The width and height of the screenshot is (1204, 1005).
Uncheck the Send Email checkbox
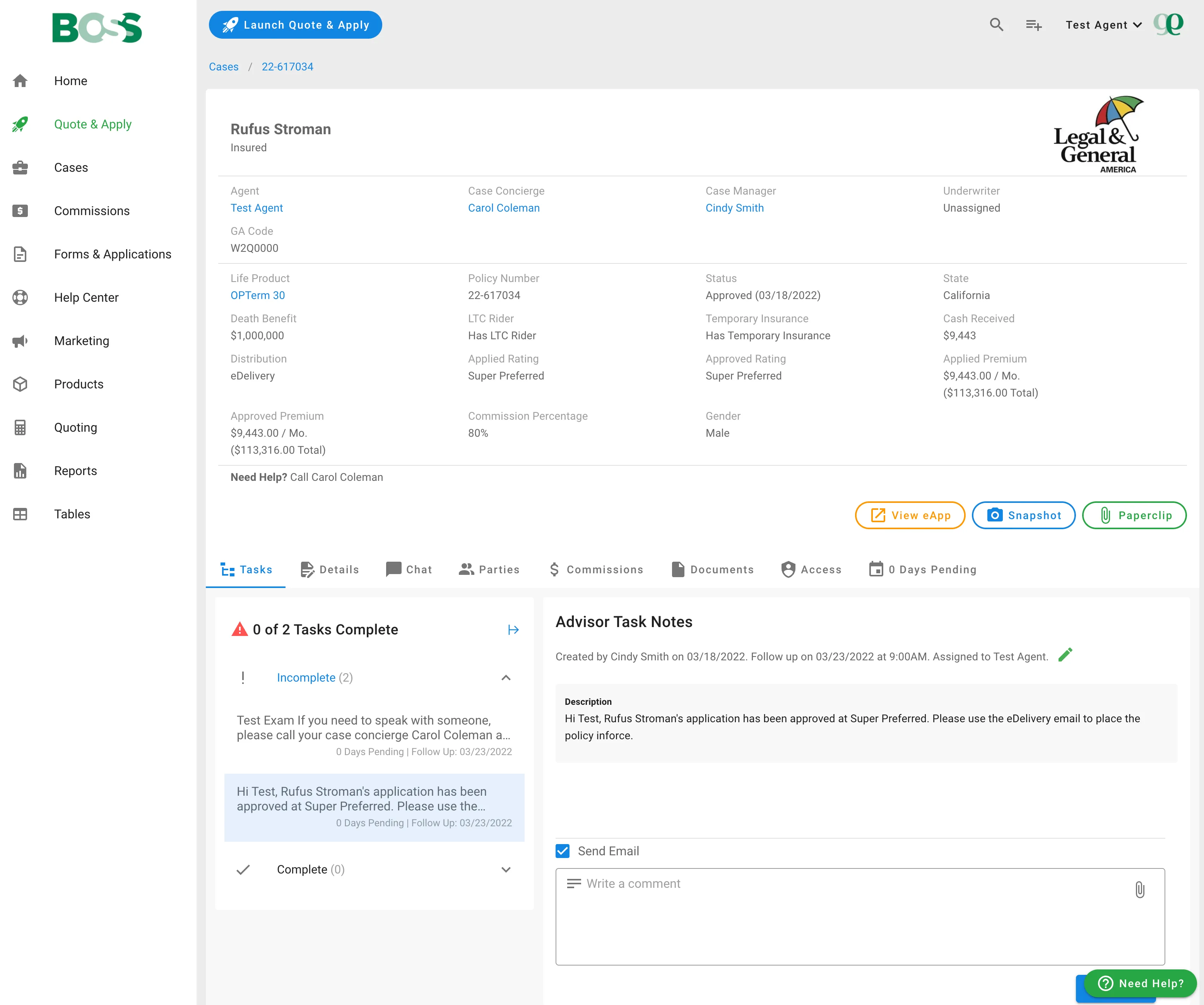click(x=563, y=851)
